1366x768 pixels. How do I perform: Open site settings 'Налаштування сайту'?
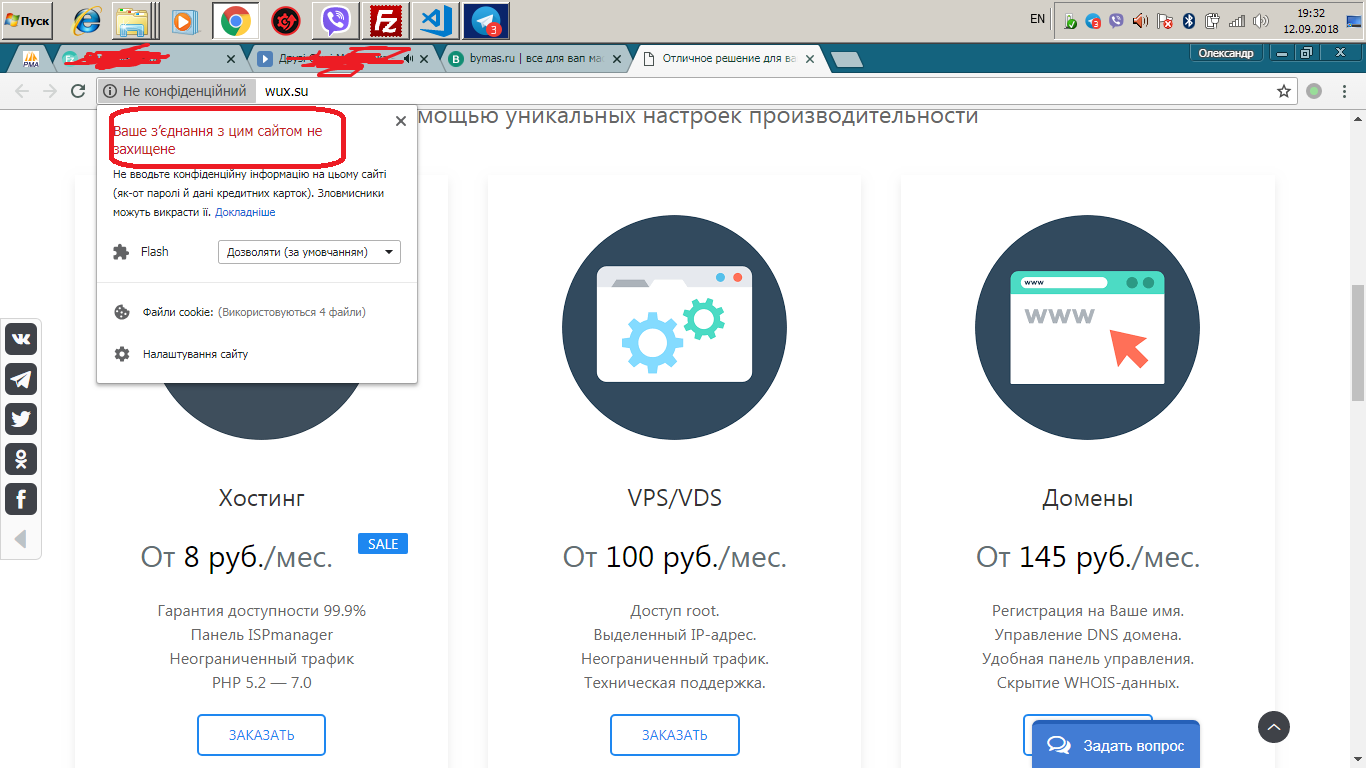[195, 354]
